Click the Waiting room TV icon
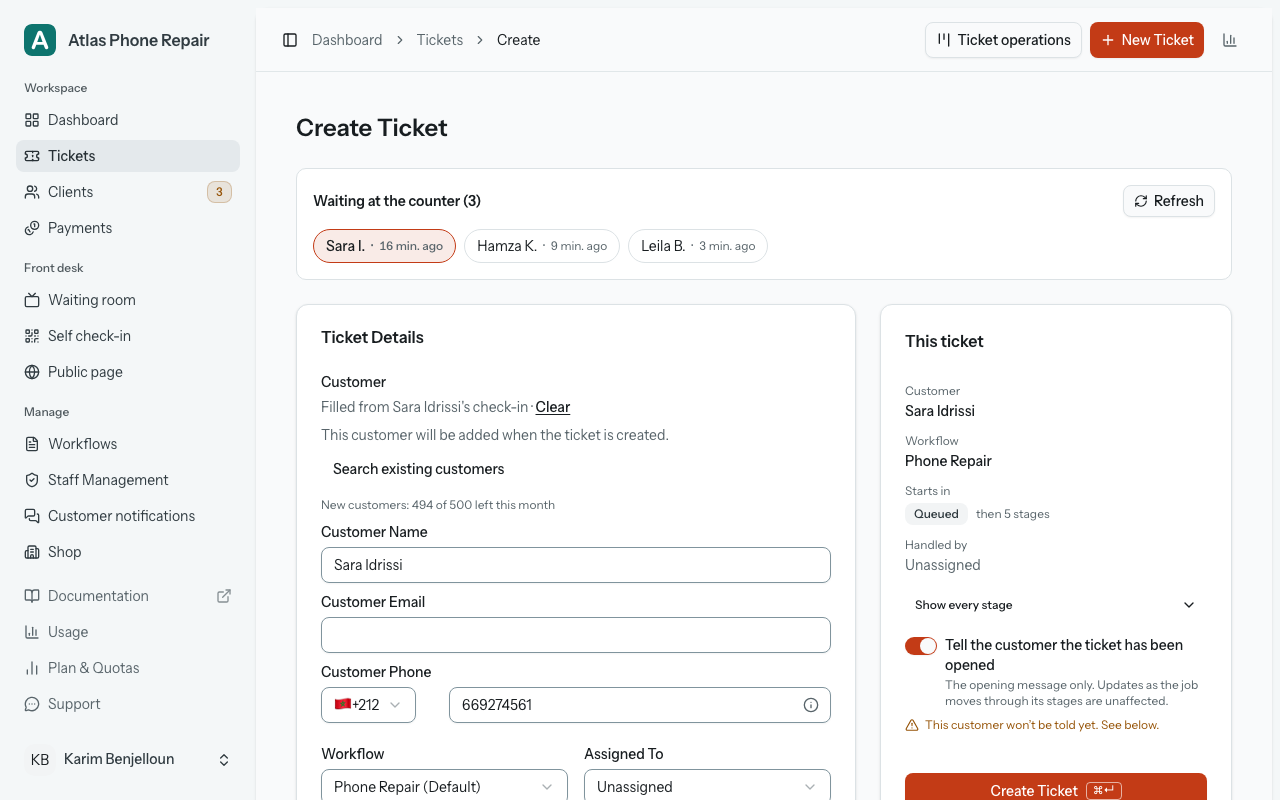 coord(32,300)
